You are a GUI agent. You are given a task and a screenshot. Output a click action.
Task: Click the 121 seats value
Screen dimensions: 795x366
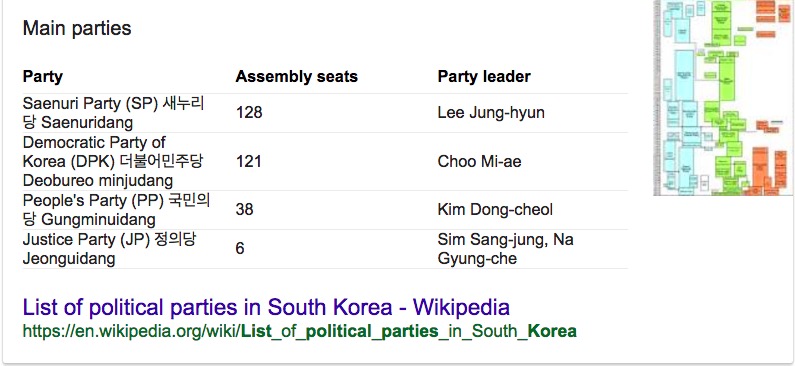(249, 161)
